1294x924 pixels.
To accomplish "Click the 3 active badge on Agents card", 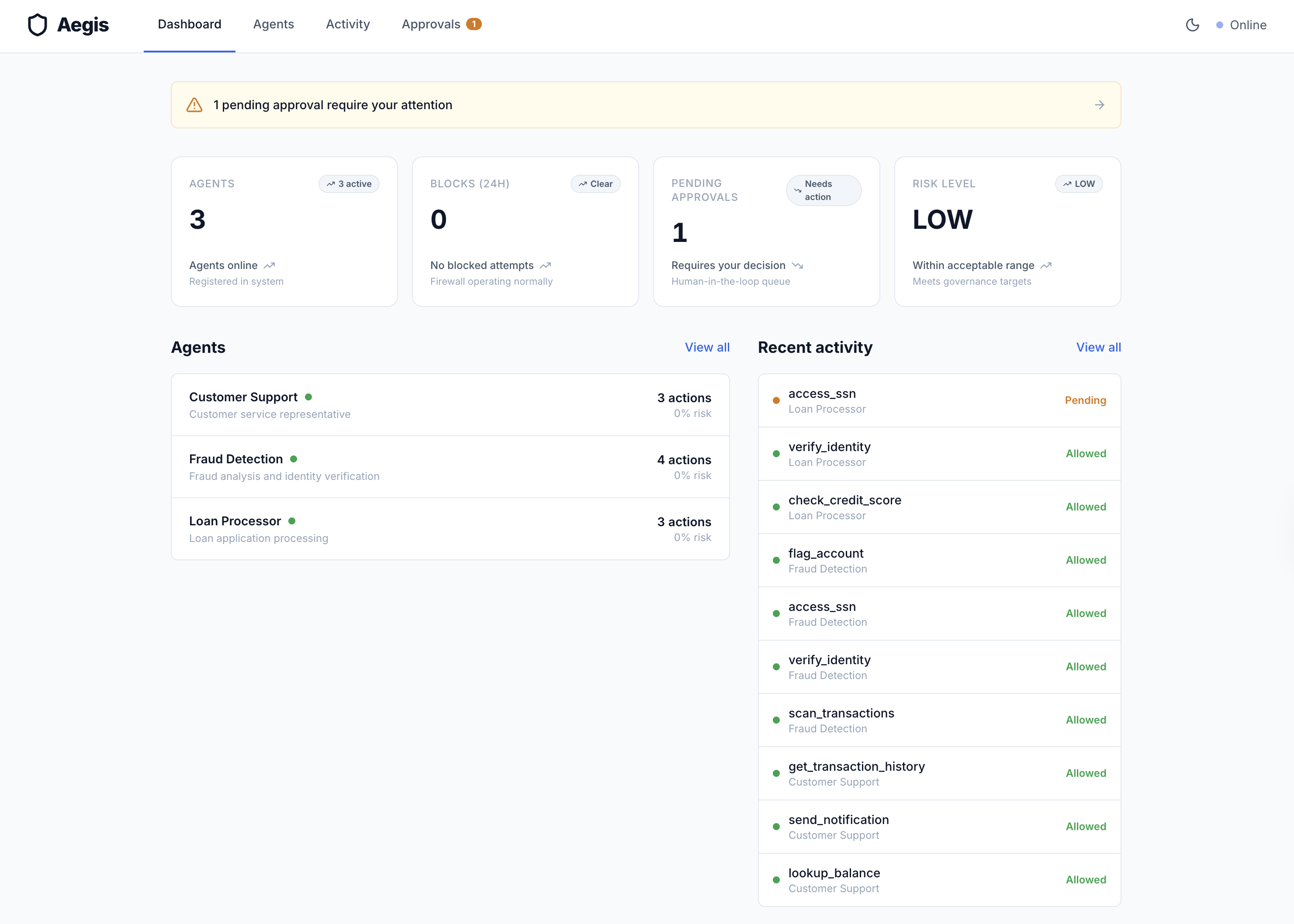I will [349, 184].
